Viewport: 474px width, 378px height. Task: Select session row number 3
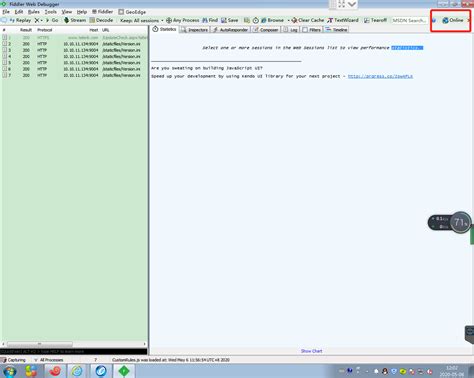coord(75,50)
